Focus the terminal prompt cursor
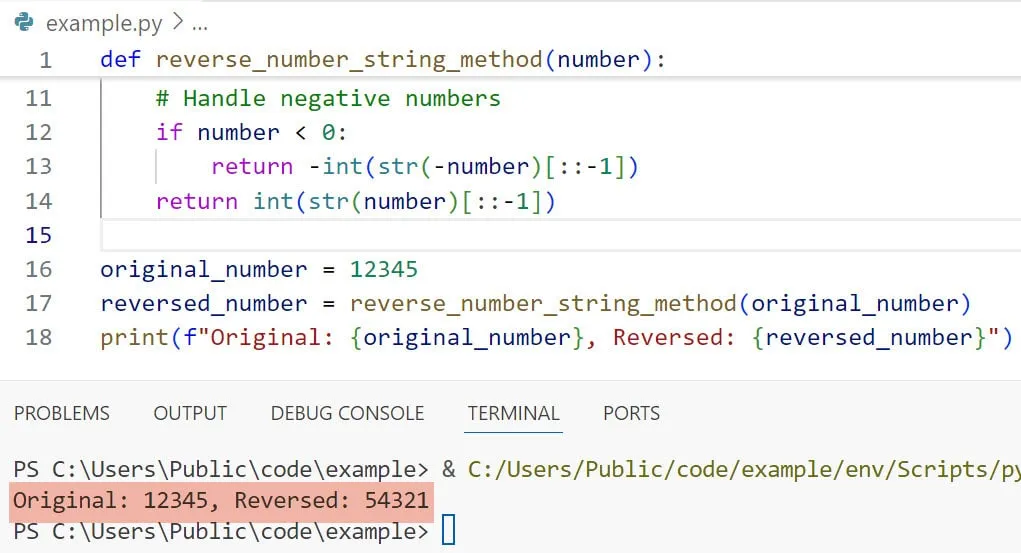This screenshot has width=1021, height=553. click(448, 530)
